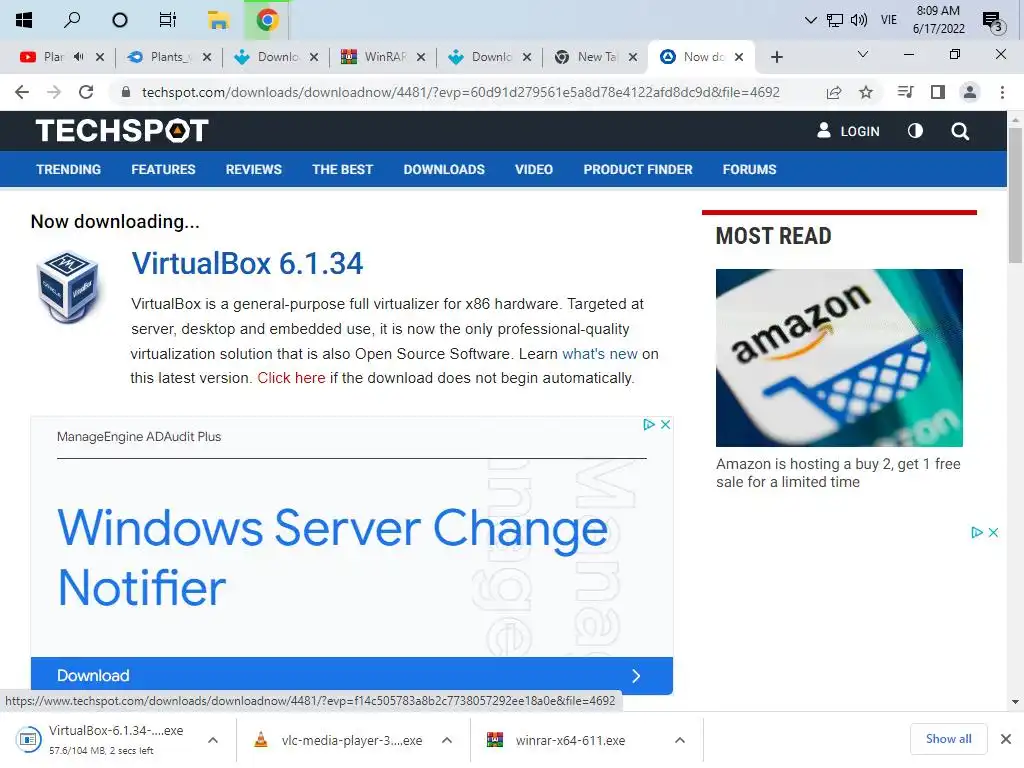The width and height of the screenshot is (1024, 768).
Task: Follow the "what's new" link
Action: 600,353
